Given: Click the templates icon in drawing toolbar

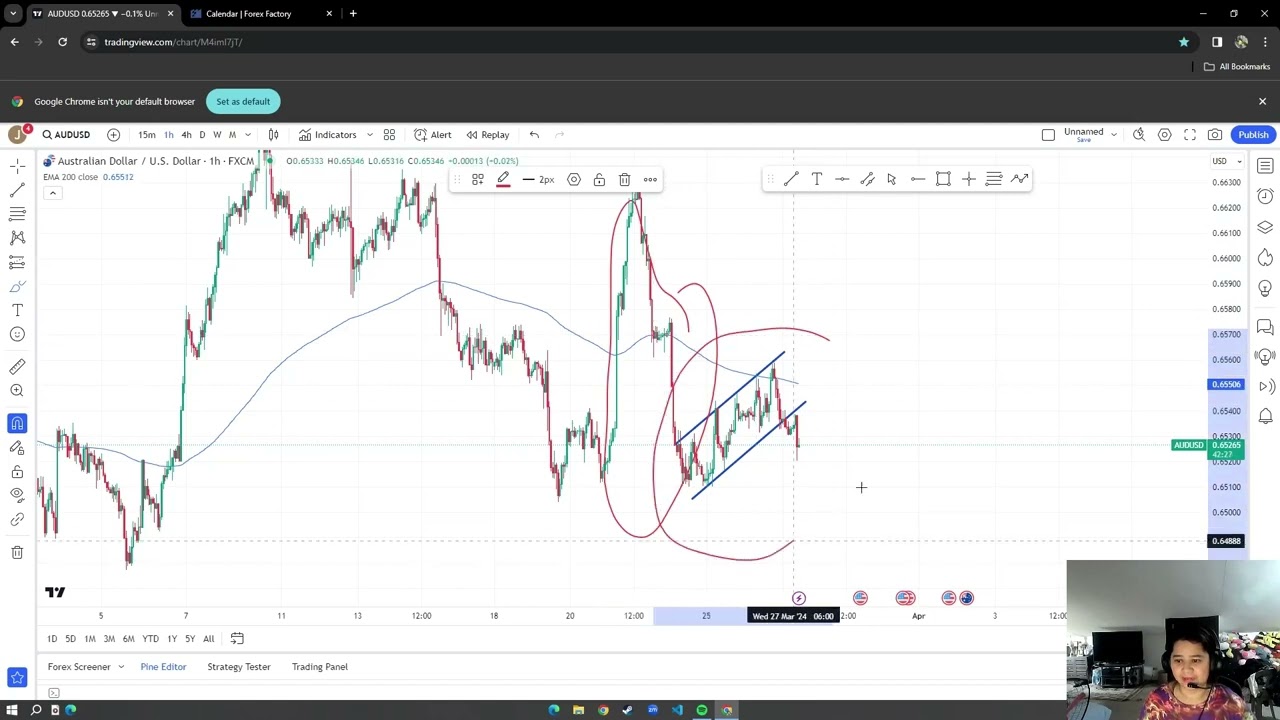Looking at the screenshot, I should coord(478,180).
